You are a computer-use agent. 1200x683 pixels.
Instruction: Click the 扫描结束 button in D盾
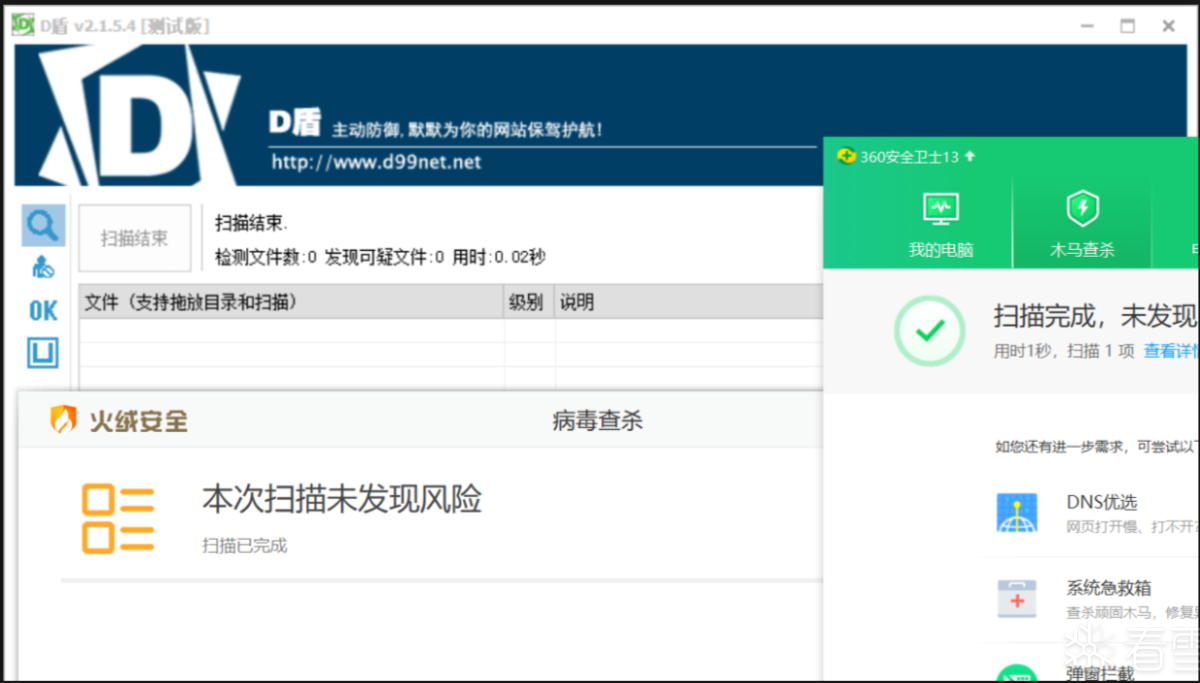pyautogui.click(x=135, y=238)
